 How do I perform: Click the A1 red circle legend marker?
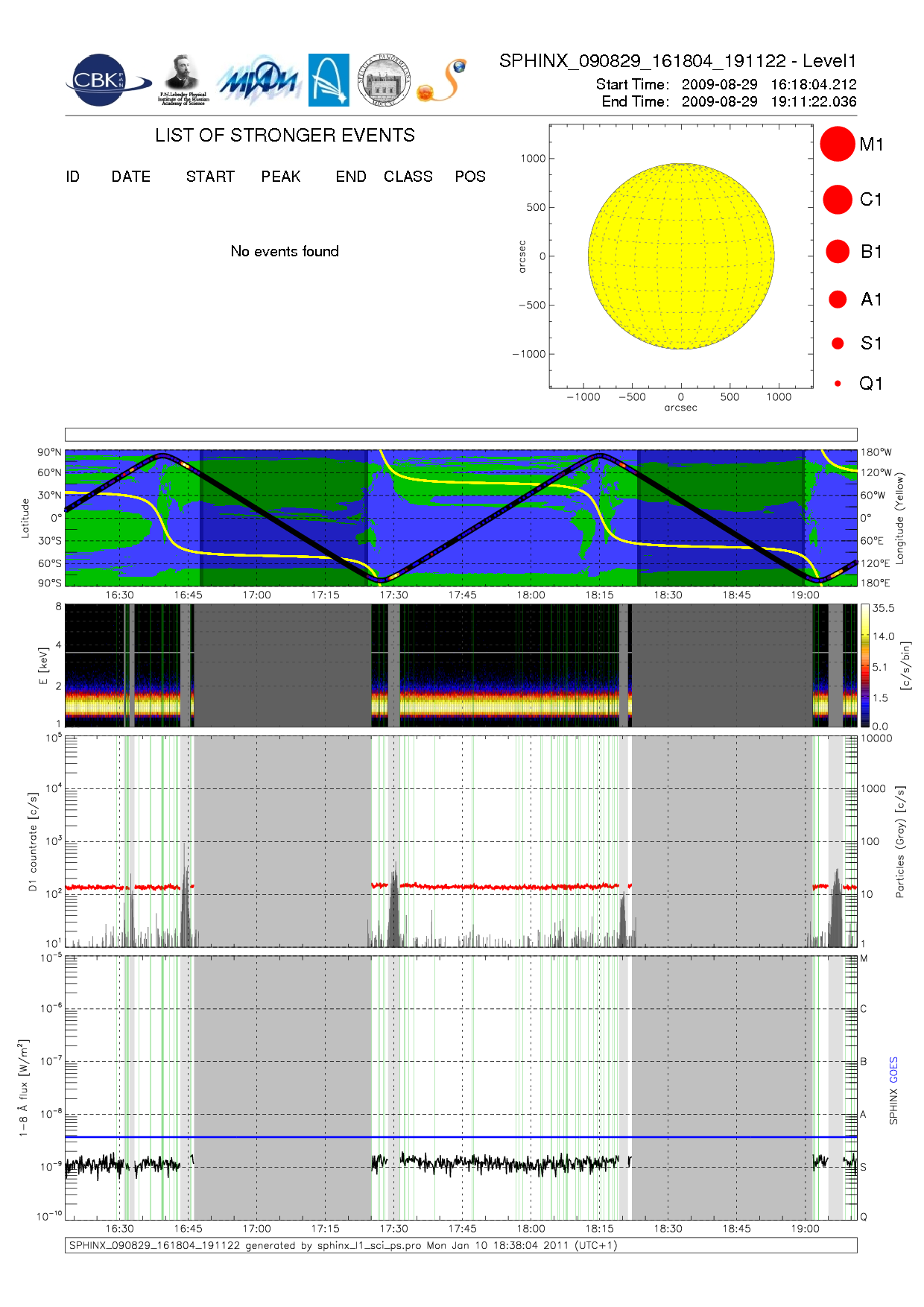[837, 299]
